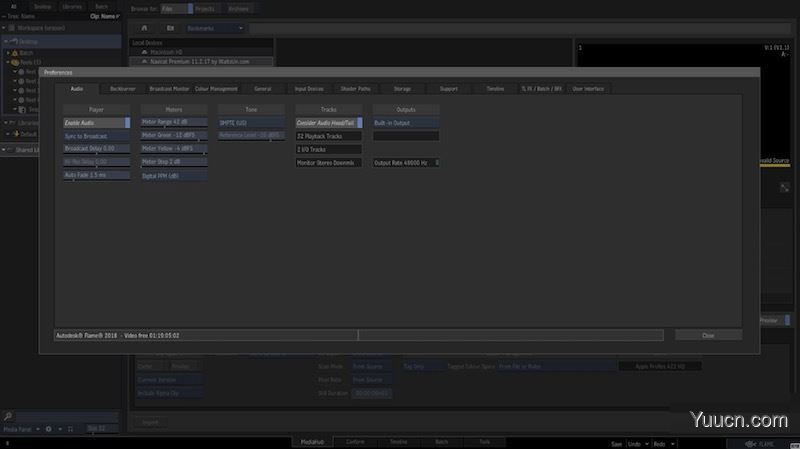Toggle the Enable Audio button

[96, 122]
